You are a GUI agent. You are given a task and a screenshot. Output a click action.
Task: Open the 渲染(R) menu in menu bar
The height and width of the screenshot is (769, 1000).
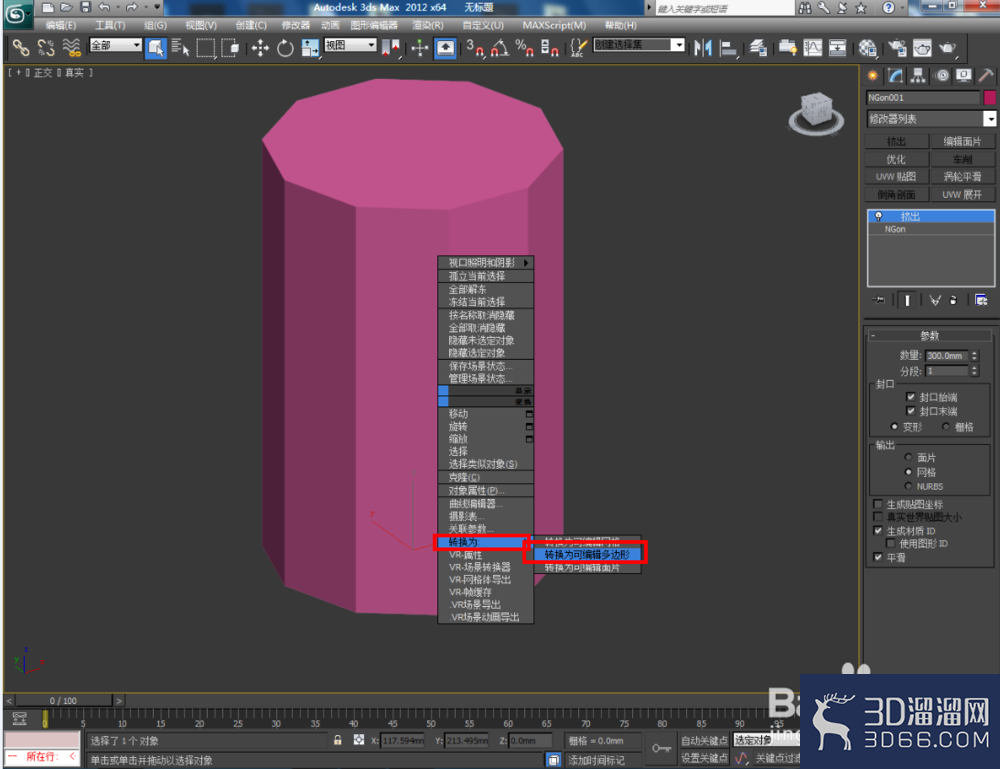coord(427,25)
